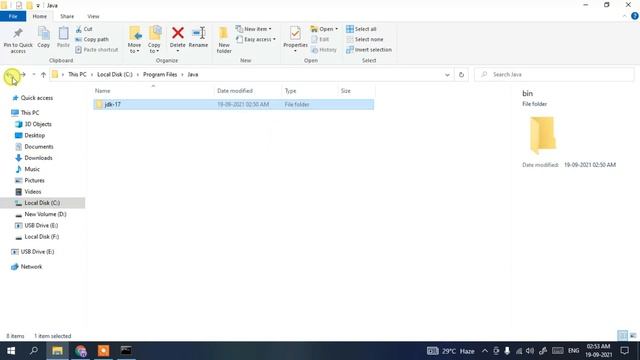Click the Copy ribbon icon
Screen dimensions: 640x360
(44, 38)
